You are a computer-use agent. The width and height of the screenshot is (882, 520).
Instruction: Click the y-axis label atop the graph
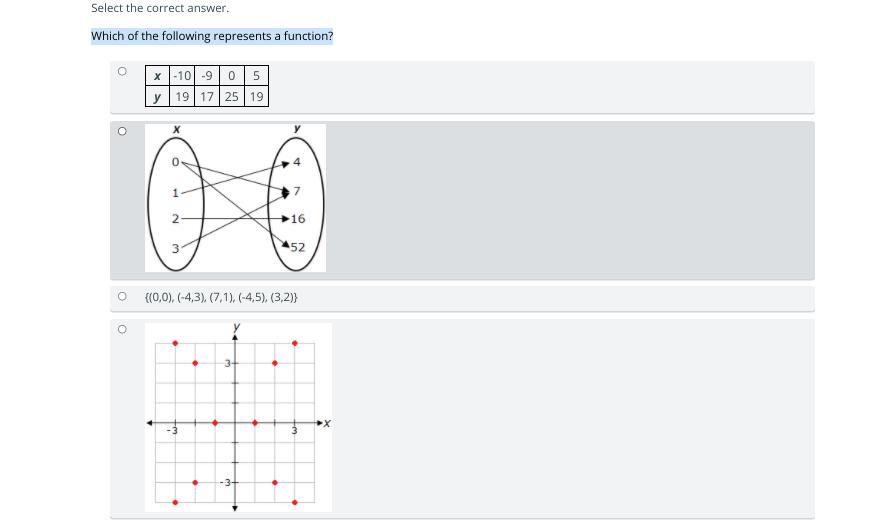click(236, 327)
